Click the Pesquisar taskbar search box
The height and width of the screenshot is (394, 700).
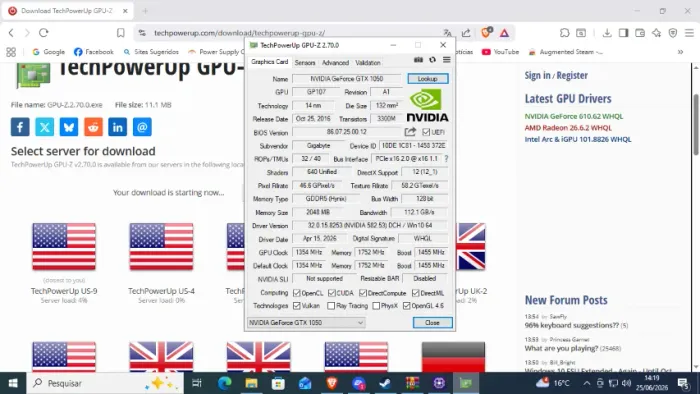point(105,383)
